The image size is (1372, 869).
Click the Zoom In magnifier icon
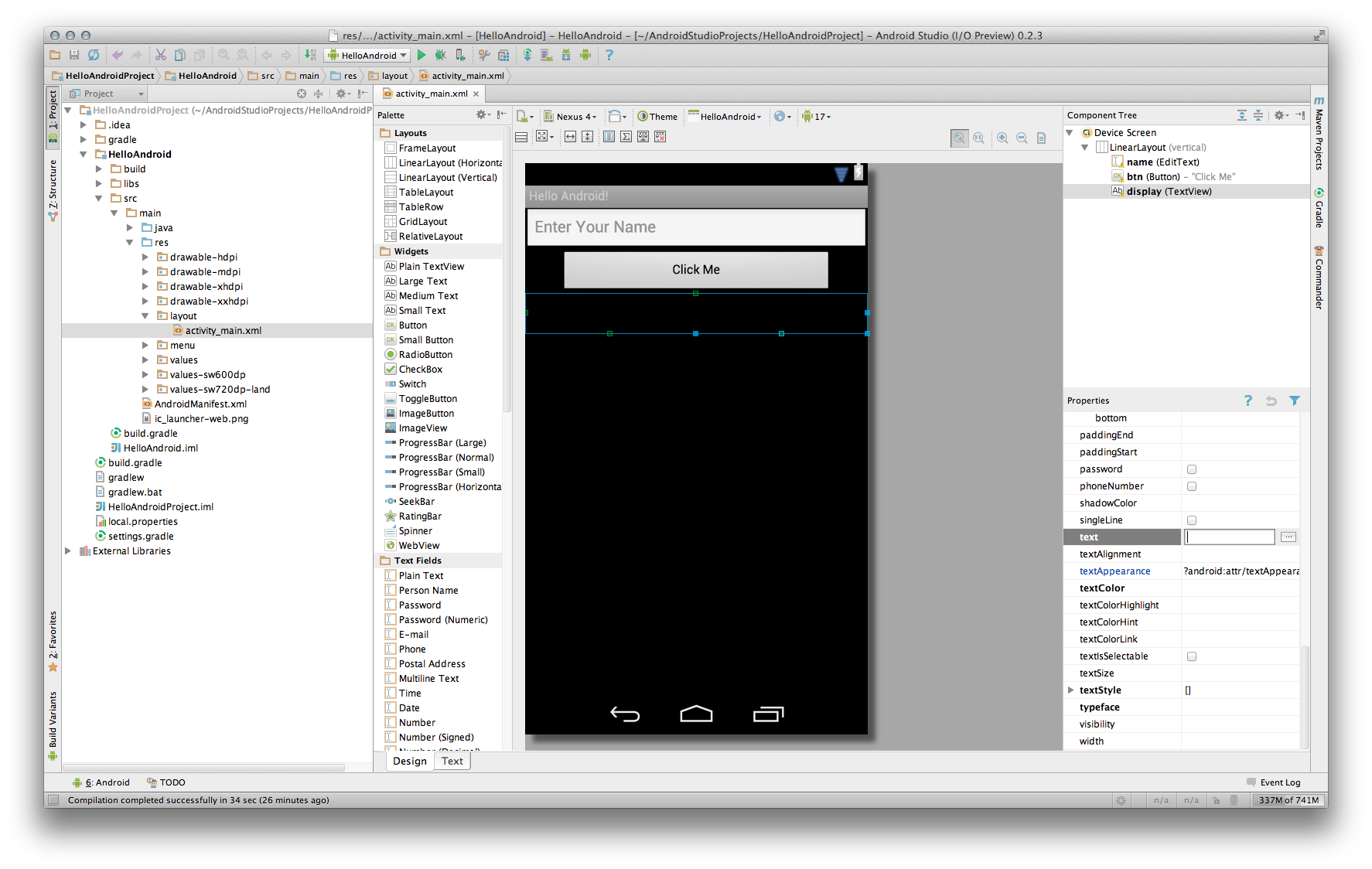point(1002,138)
